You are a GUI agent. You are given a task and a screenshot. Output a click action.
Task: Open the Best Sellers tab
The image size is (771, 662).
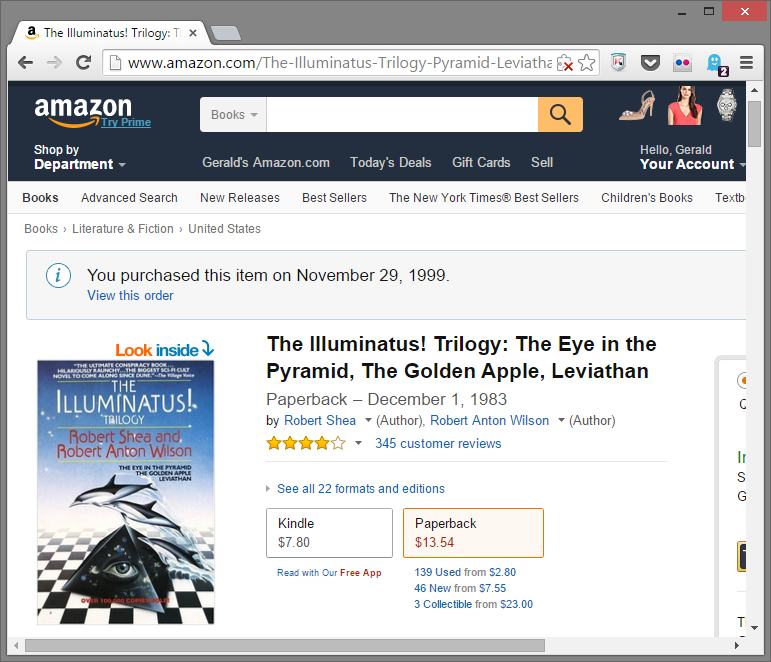(x=334, y=198)
